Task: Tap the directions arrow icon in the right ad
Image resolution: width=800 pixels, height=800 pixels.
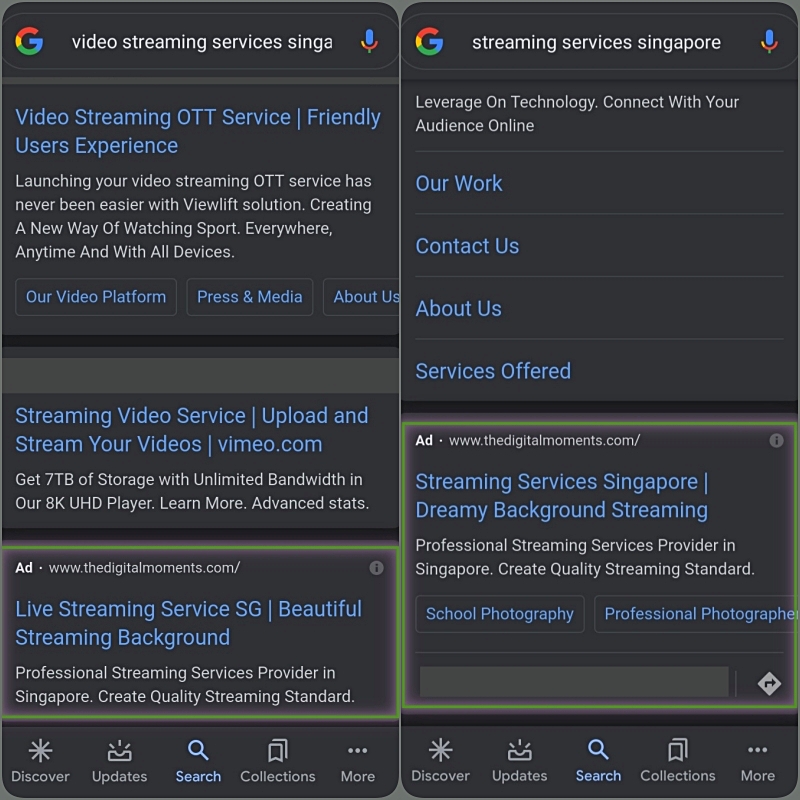Action: 769,683
